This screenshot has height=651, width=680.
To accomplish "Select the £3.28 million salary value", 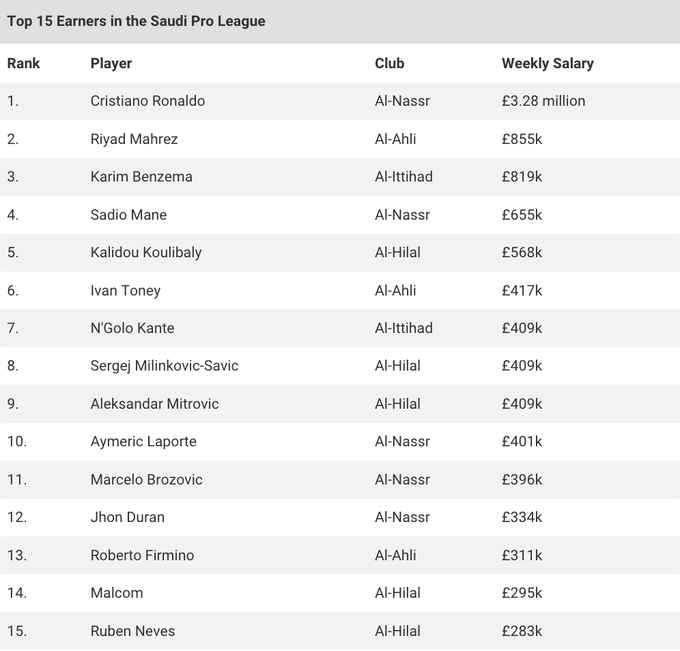I will pyautogui.click(x=543, y=101).
